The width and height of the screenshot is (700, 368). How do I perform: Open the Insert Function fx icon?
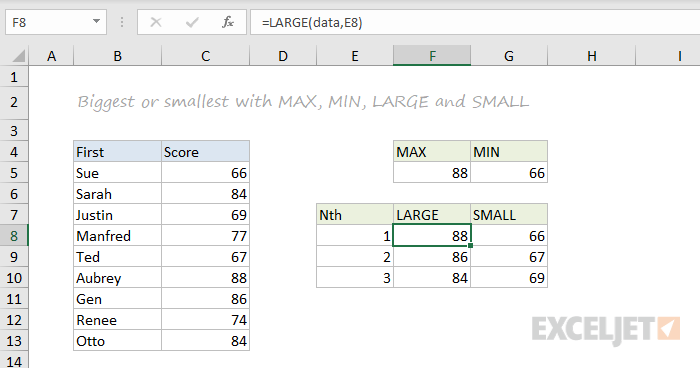pyautogui.click(x=228, y=22)
